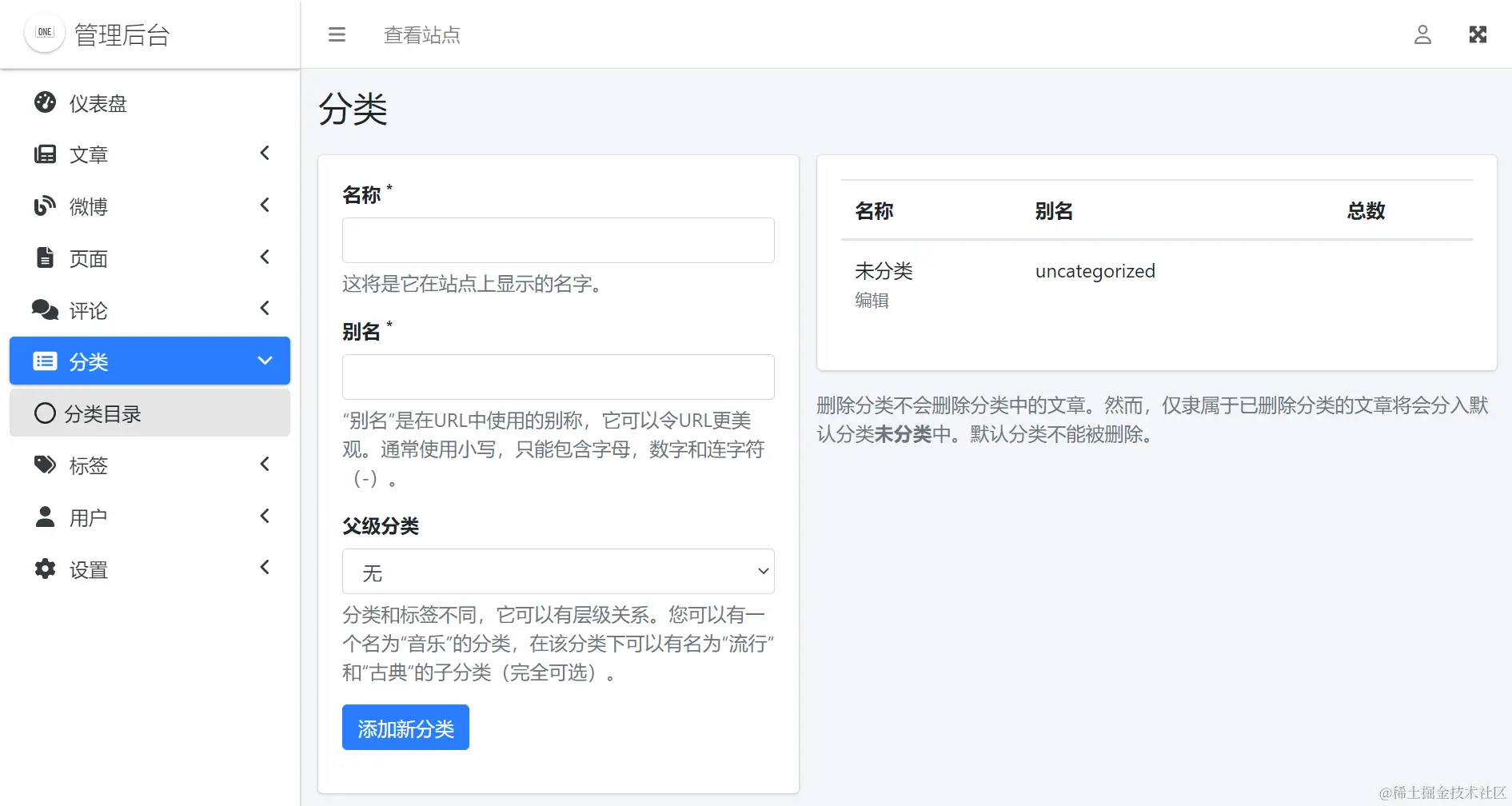Click the 添加新分类 button
Screen dimensions: 1512x806
(405, 727)
